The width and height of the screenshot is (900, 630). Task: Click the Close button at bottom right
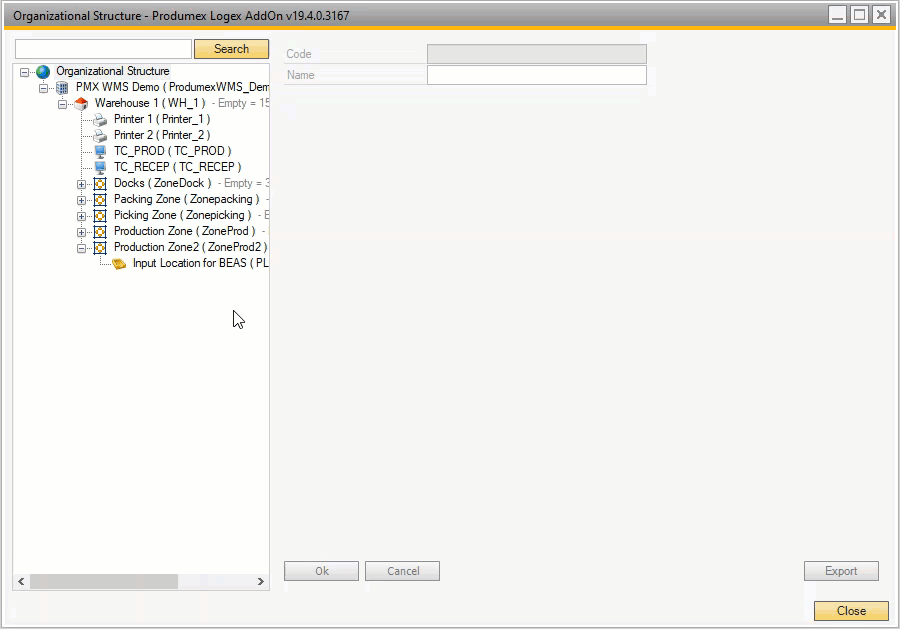[x=851, y=611]
